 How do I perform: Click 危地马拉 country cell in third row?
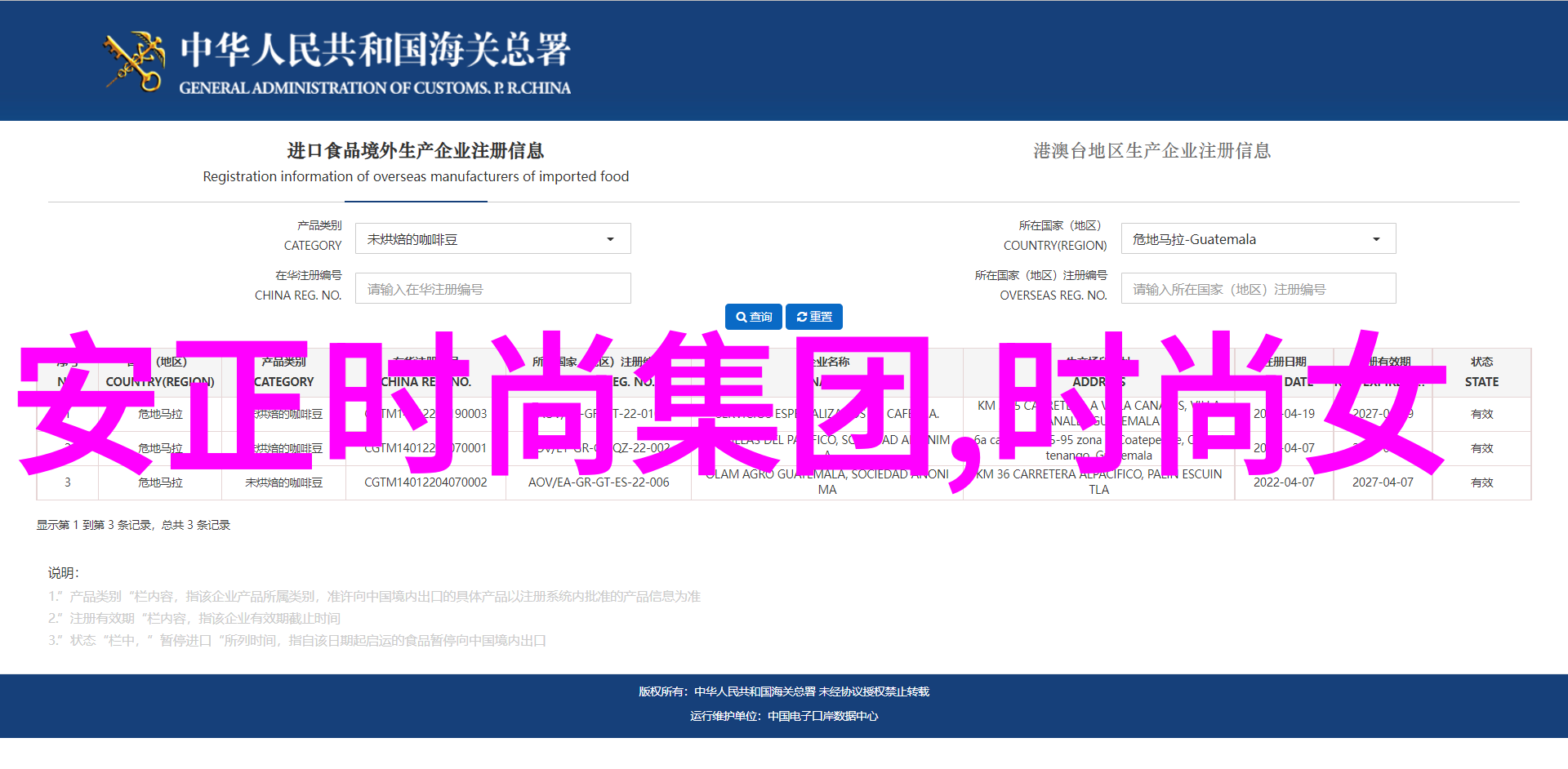(x=160, y=482)
